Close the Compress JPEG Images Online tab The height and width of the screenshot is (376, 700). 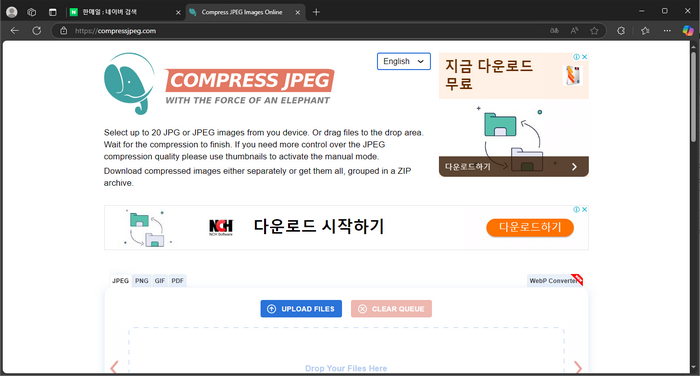point(298,13)
